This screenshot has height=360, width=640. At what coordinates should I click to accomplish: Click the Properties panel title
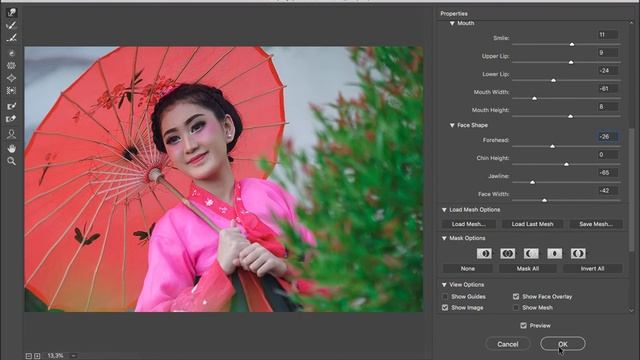pyautogui.click(x=454, y=13)
